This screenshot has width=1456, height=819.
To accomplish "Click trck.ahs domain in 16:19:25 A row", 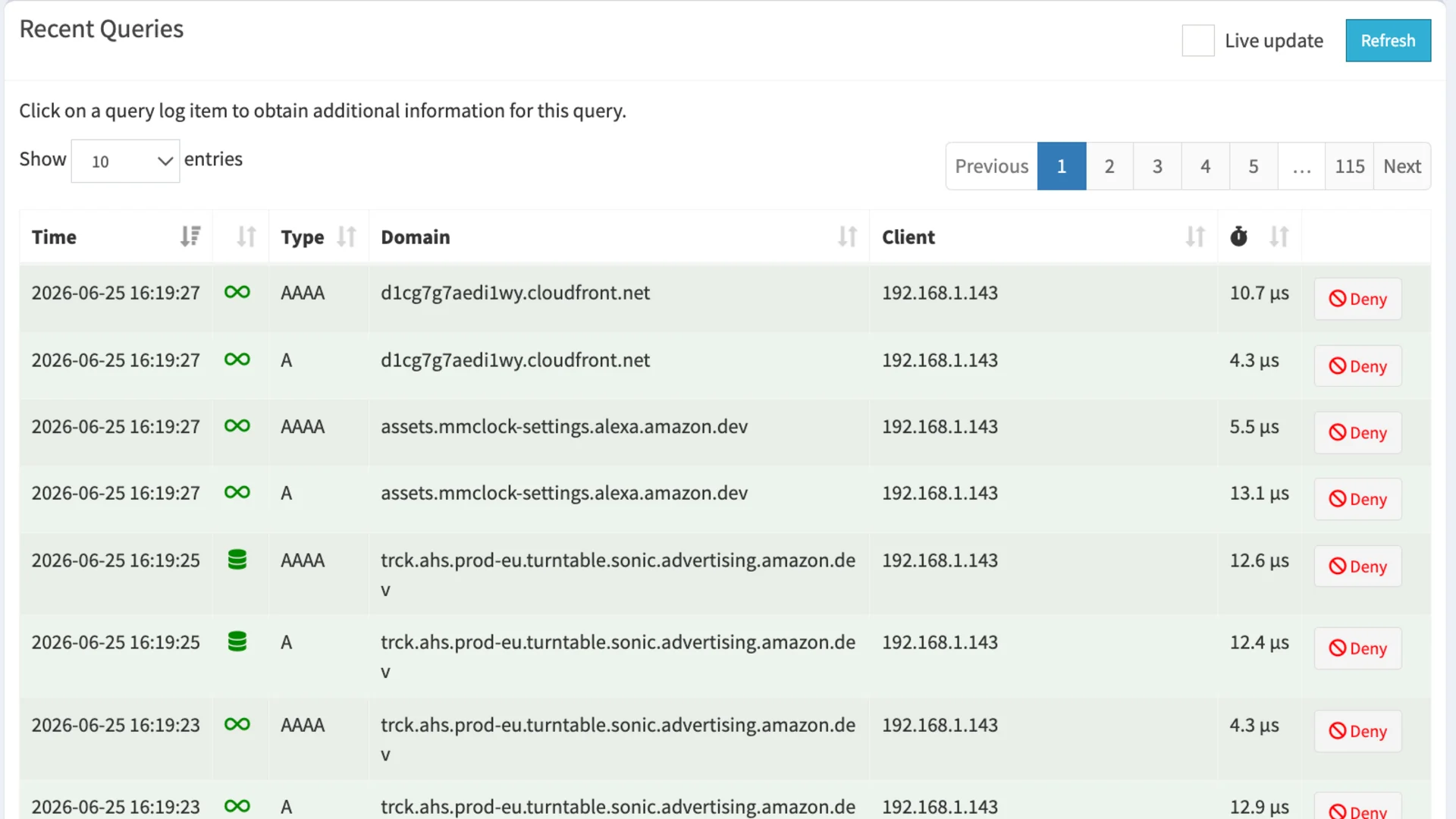I will 618,656.
